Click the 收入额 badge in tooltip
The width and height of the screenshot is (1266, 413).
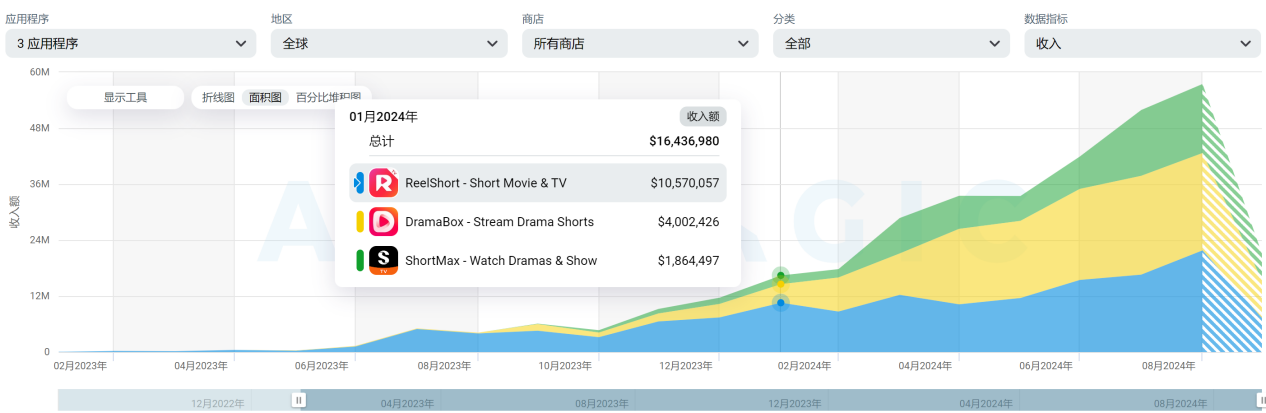pyautogui.click(x=703, y=116)
